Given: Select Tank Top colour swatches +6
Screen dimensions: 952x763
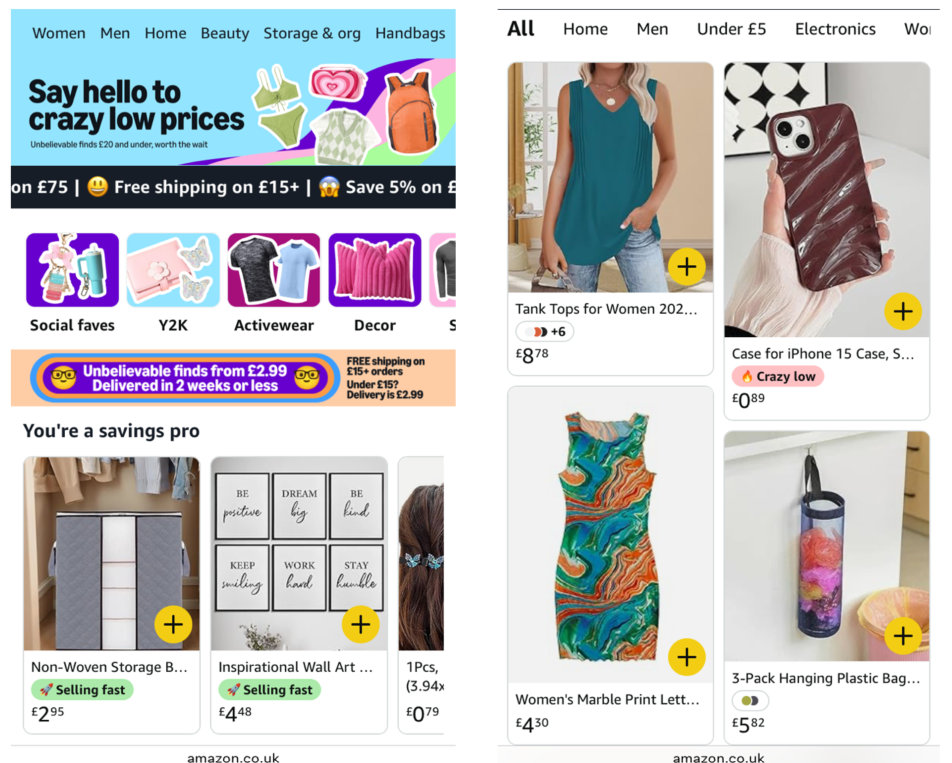Looking at the screenshot, I should [545, 331].
